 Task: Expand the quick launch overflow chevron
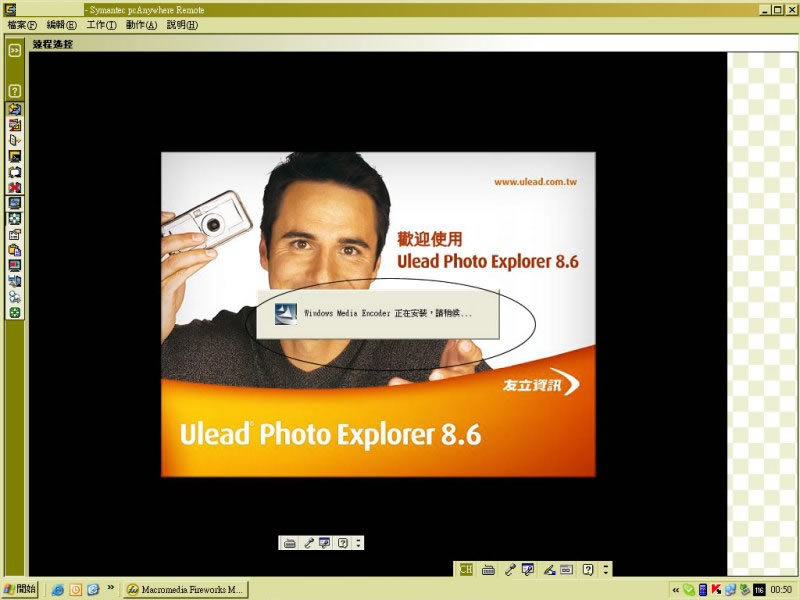tap(110, 588)
